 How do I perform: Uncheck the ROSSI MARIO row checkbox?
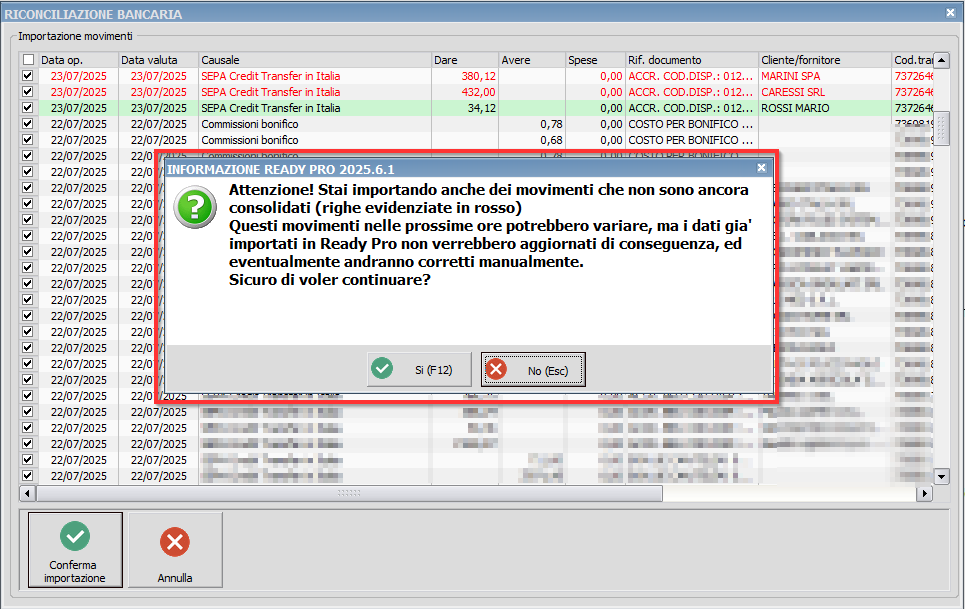[x=28, y=108]
